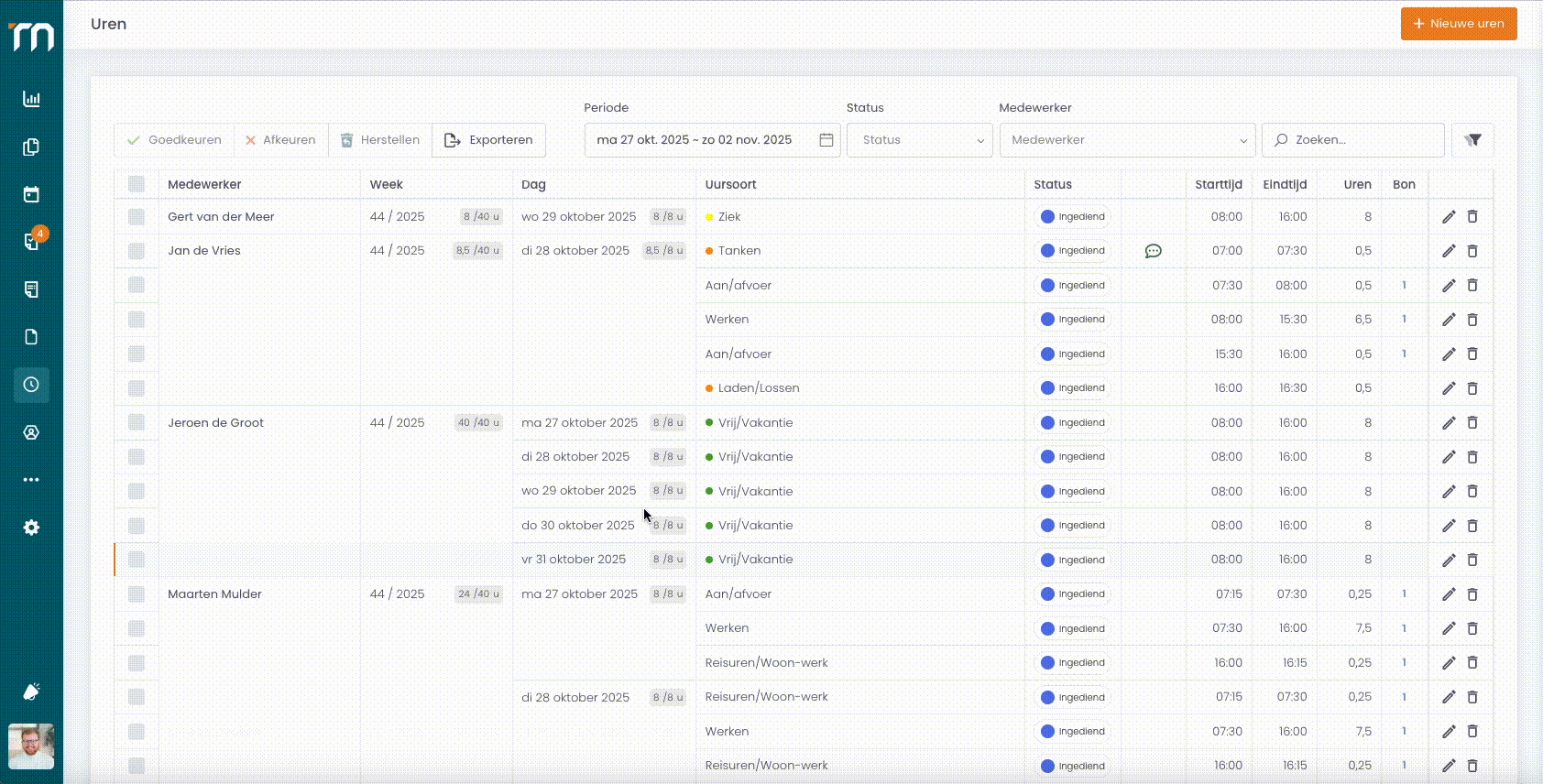
Task: Open settings gear in the sidebar
Action: [x=31, y=528]
